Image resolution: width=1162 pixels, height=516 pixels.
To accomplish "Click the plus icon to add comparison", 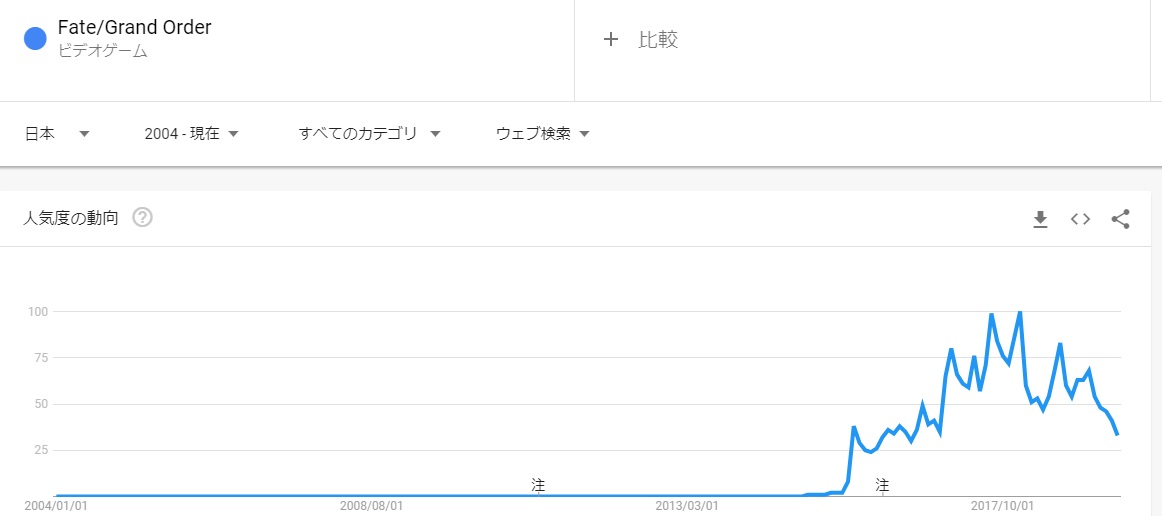I will point(611,40).
